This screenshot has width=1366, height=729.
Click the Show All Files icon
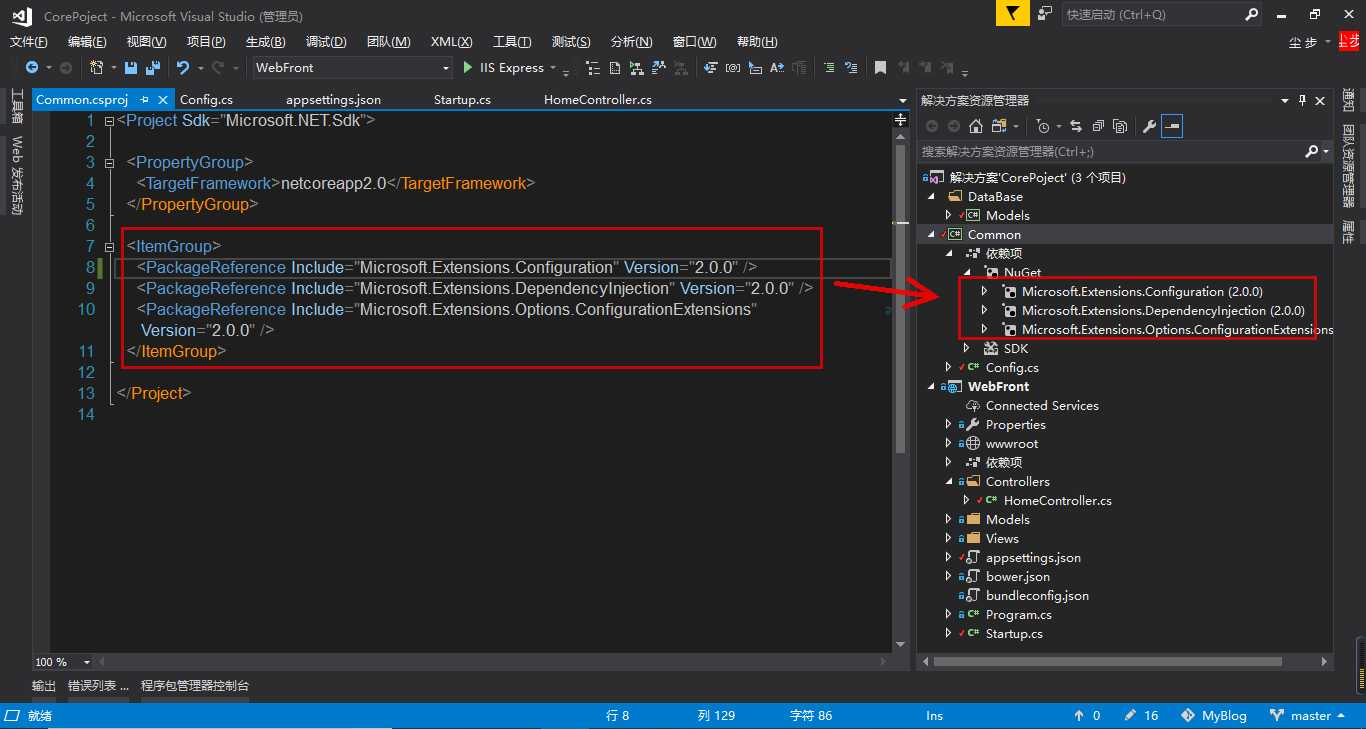pyautogui.click(x=1120, y=127)
